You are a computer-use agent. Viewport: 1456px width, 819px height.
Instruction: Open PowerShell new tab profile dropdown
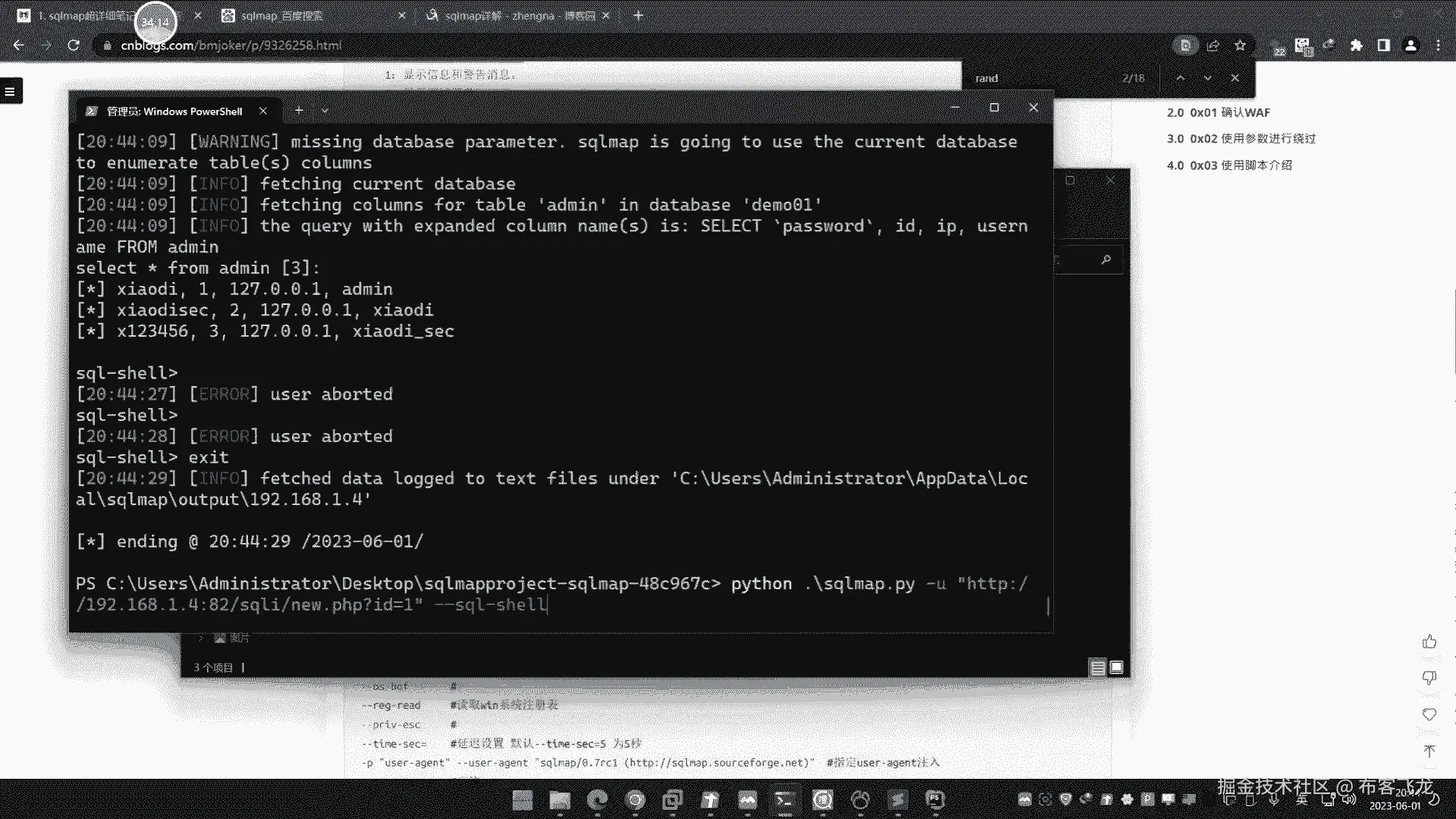(325, 111)
